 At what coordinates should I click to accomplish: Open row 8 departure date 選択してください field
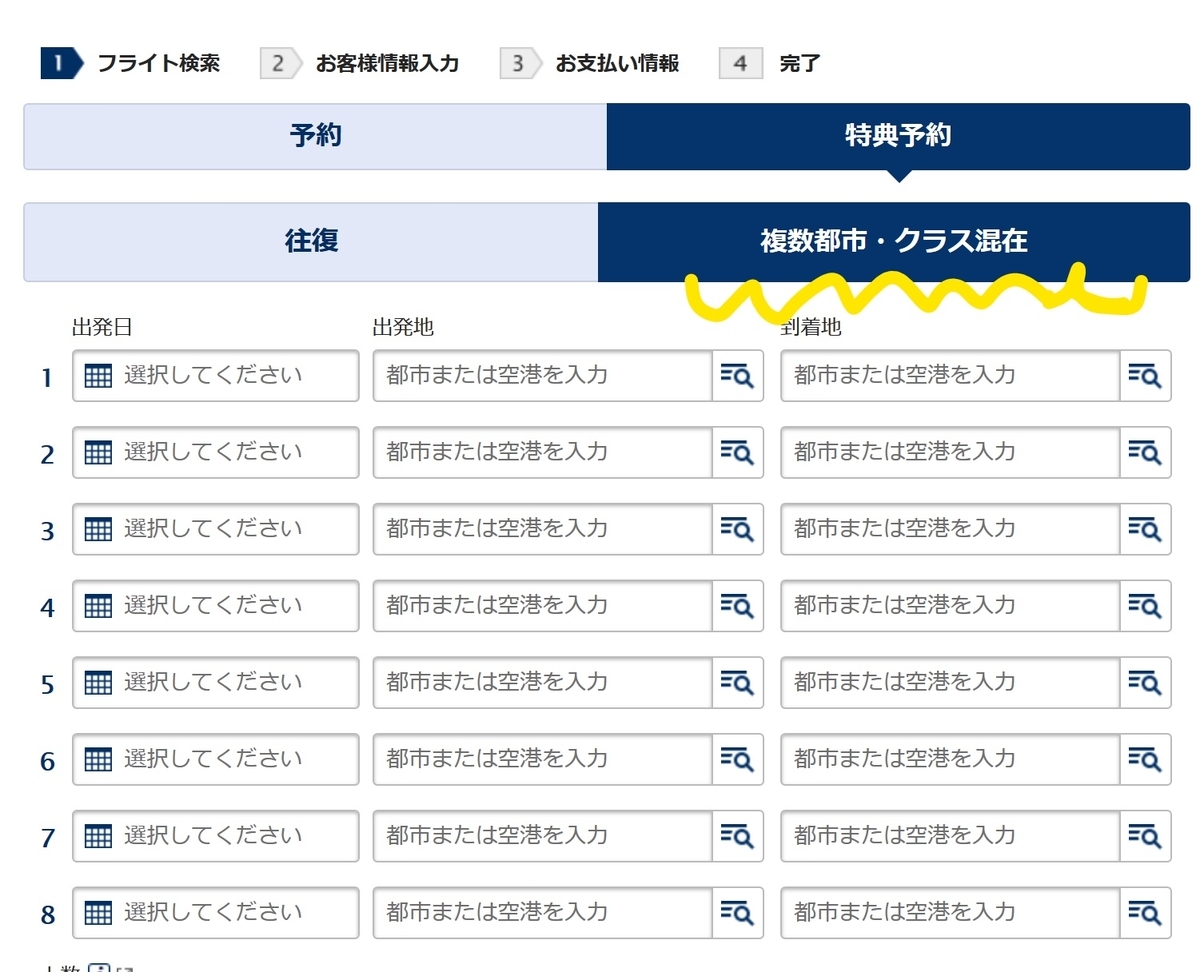point(215,913)
